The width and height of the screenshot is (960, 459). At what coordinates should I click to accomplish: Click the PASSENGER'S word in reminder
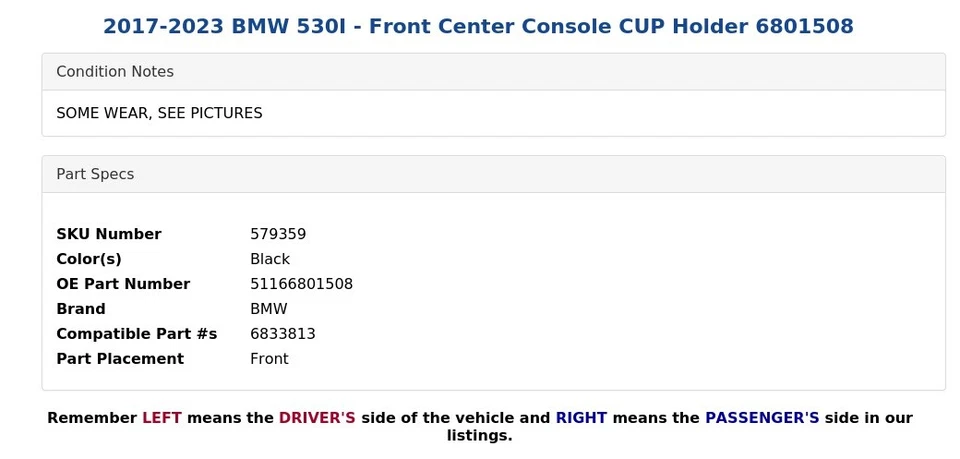click(762, 418)
